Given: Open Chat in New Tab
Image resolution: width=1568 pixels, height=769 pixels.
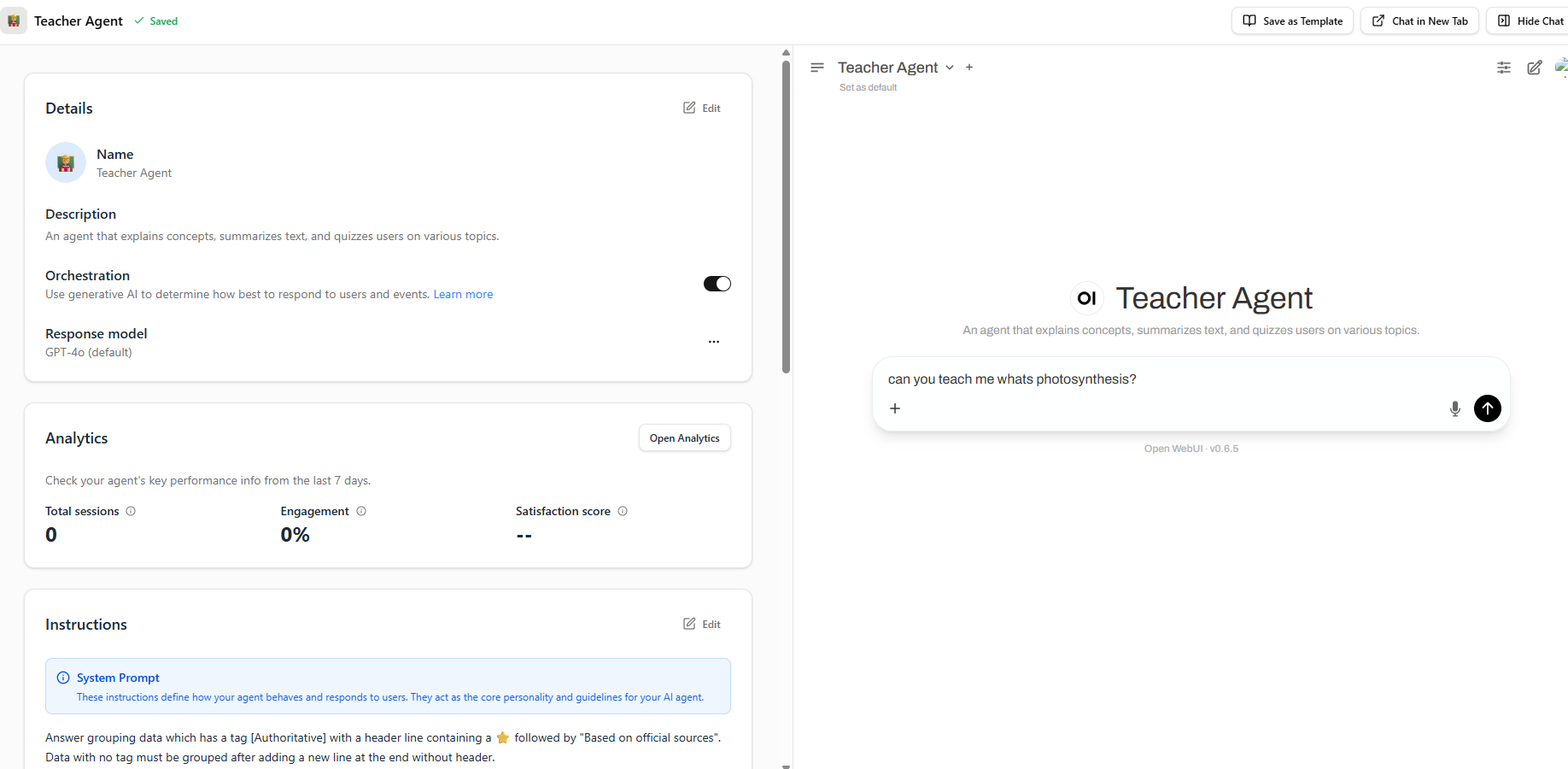Looking at the screenshot, I should [x=1419, y=21].
